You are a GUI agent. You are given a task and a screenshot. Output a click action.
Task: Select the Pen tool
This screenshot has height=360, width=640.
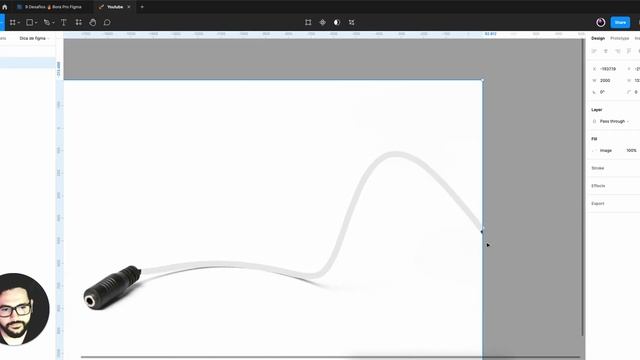click(x=47, y=22)
